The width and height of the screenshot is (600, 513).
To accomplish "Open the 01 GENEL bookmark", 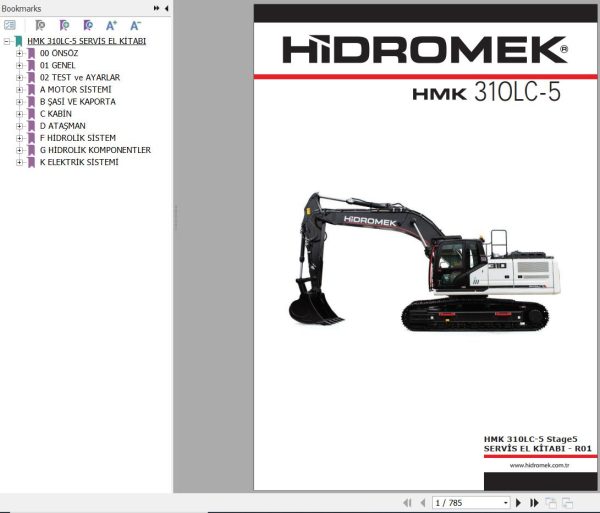I will (57, 65).
